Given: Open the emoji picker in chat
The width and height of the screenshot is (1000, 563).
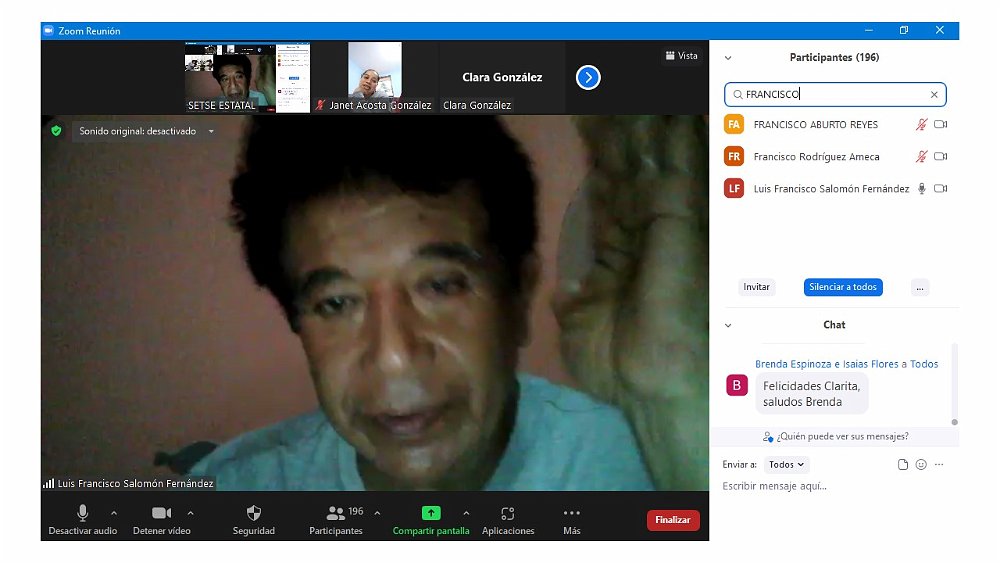Looking at the screenshot, I should (x=921, y=465).
